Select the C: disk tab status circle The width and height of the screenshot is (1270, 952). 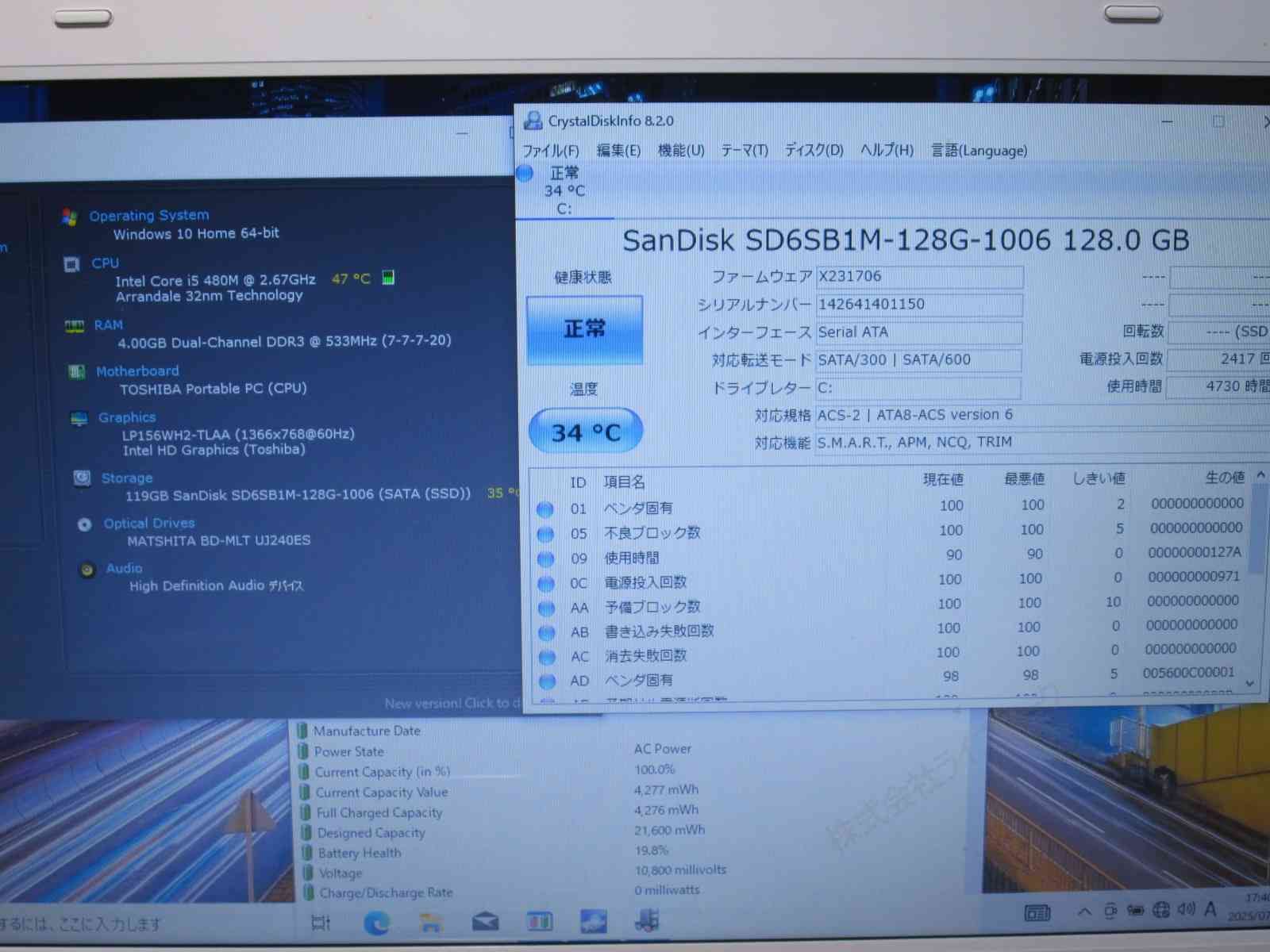pos(525,173)
